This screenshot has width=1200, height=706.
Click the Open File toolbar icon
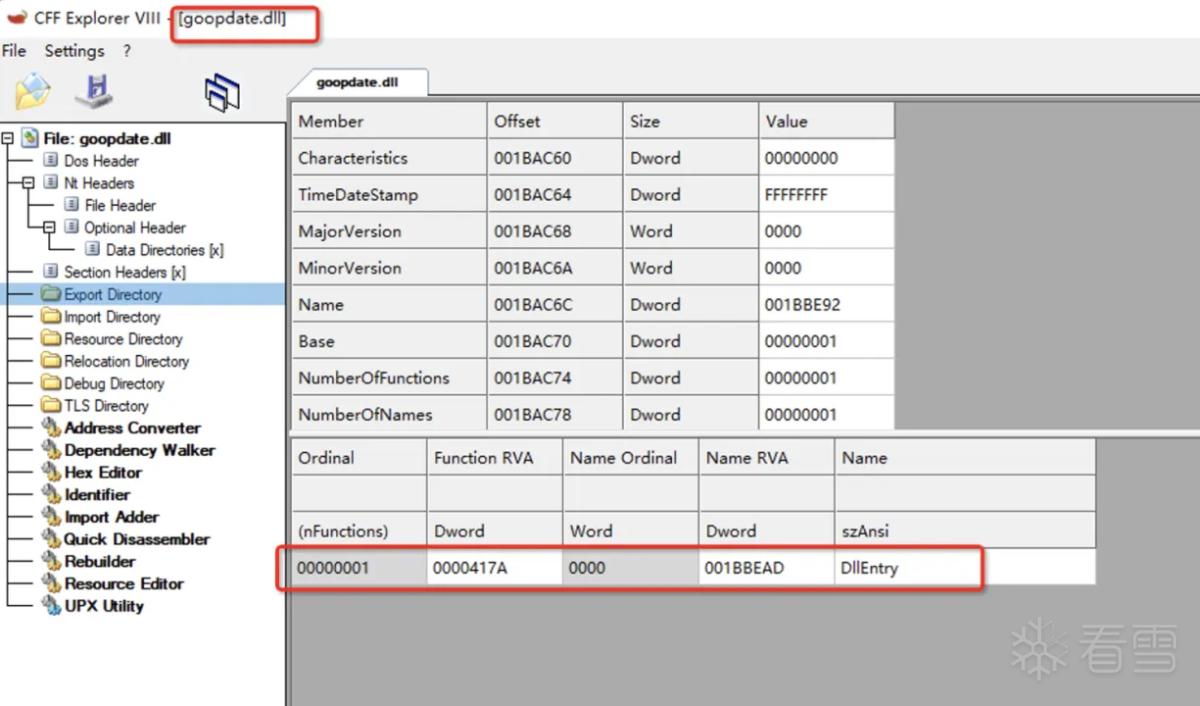[x=32, y=92]
